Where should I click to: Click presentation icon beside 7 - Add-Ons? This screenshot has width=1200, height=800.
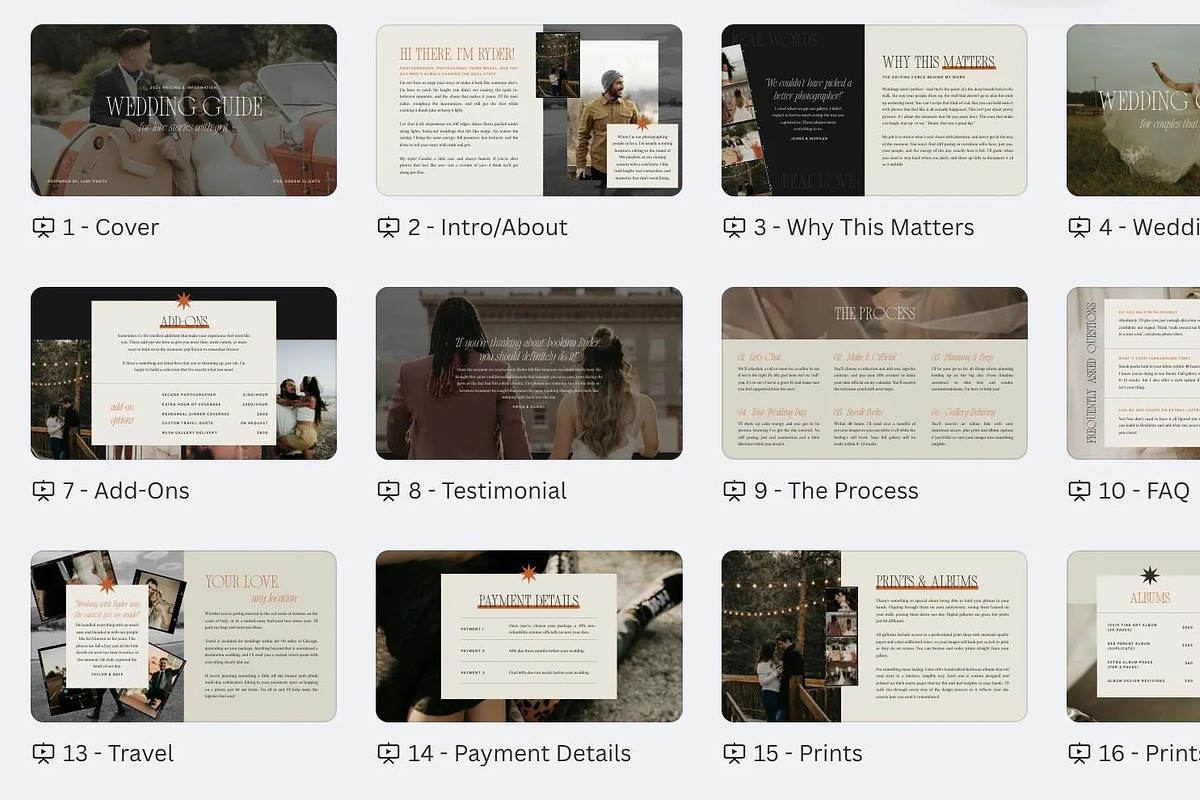click(x=43, y=491)
